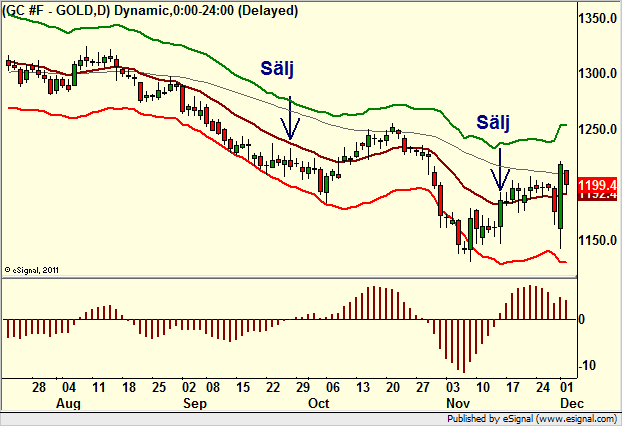Click the 1250.0 price axis label
The height and width of the screenshot is (426, 622).
click(597, 129)
